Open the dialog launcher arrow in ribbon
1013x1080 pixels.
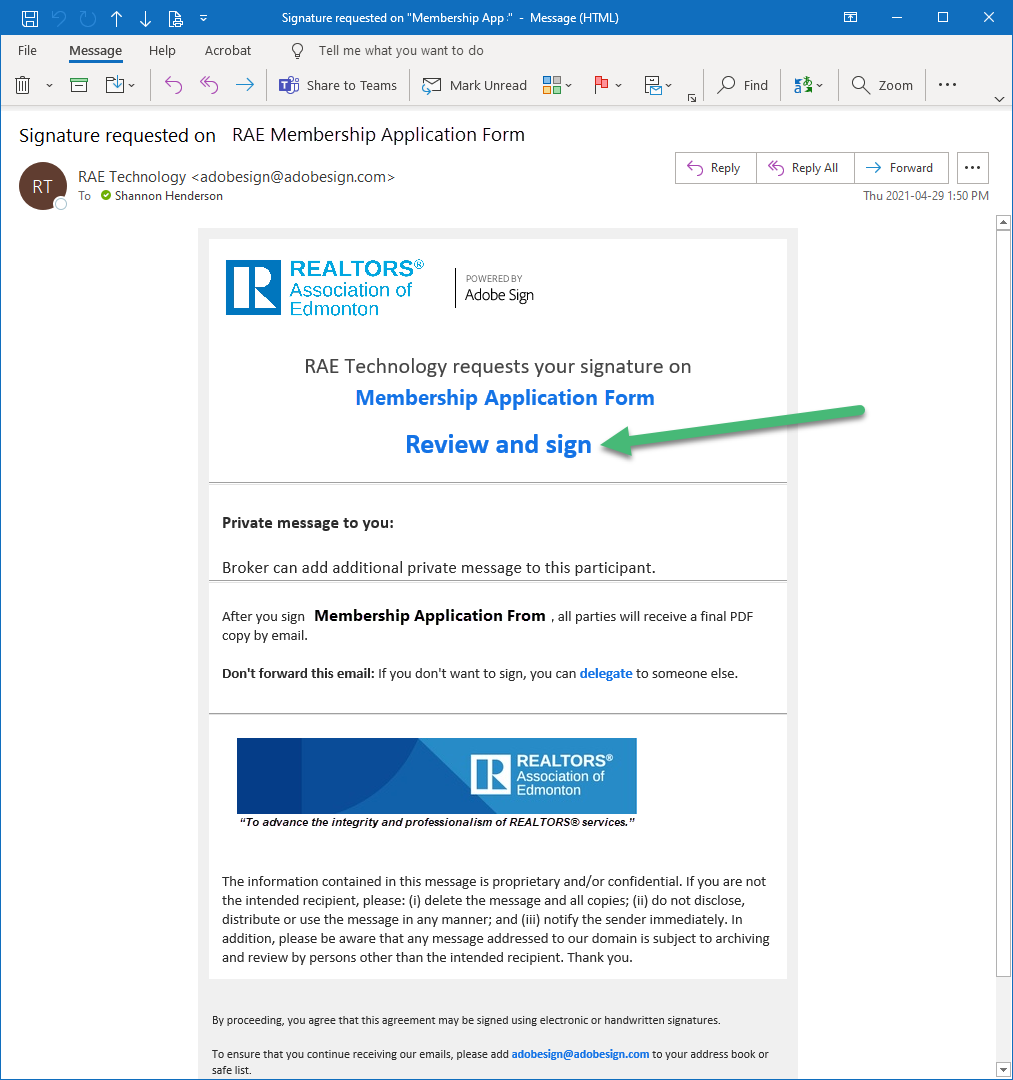tap(691, 98)
